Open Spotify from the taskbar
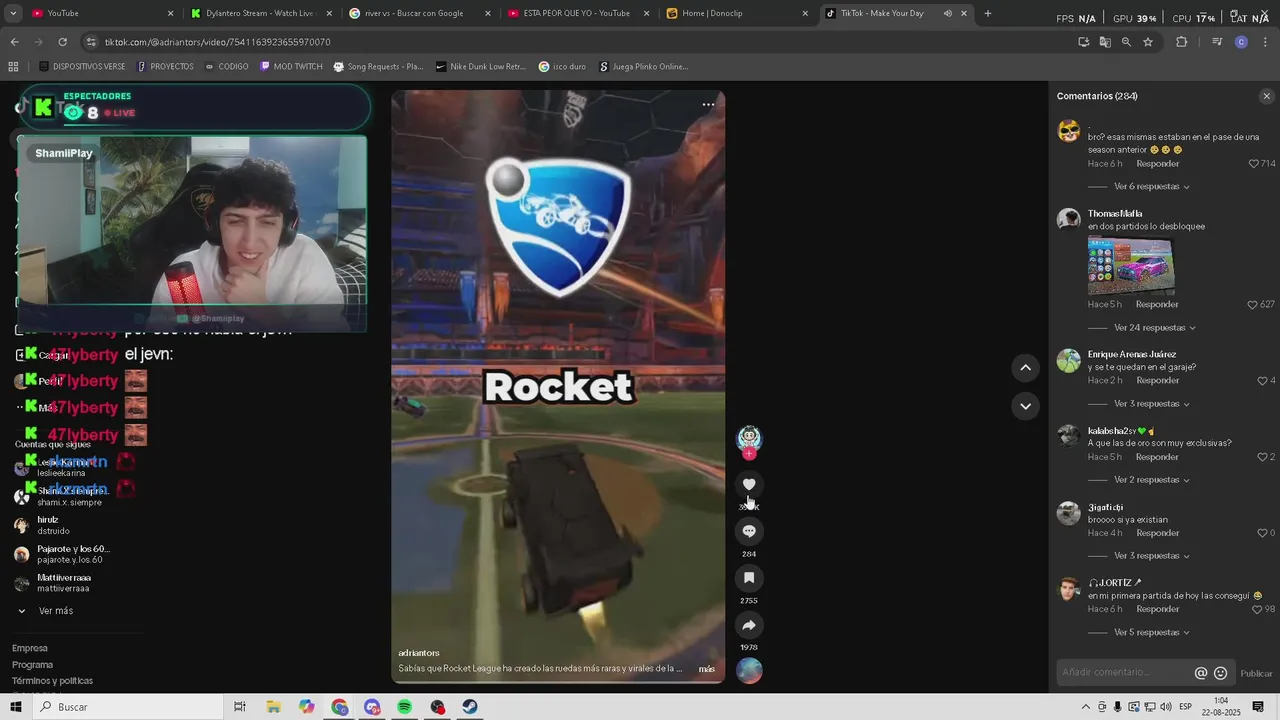Image resolution: width=1280 pixels, height=720 pixels. [x=404, y=707]
